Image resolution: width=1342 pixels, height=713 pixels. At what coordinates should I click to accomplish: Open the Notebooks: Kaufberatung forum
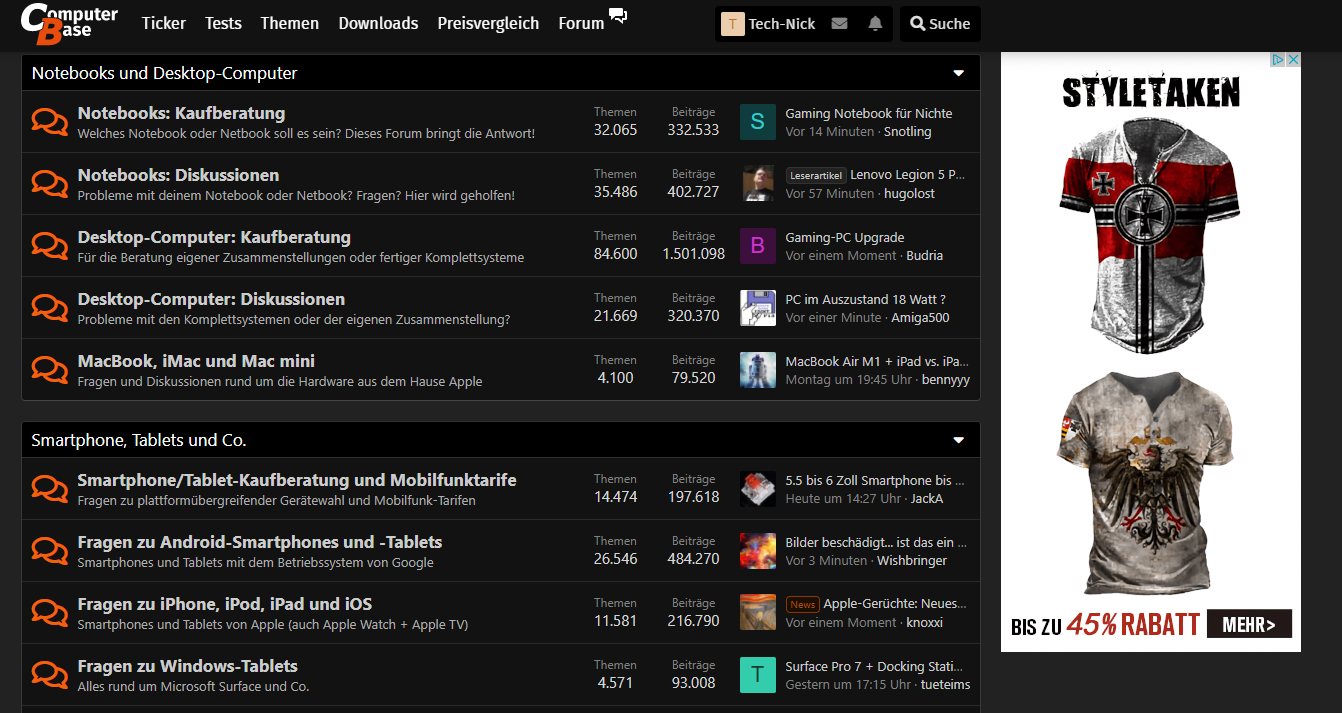pos(181,113)
